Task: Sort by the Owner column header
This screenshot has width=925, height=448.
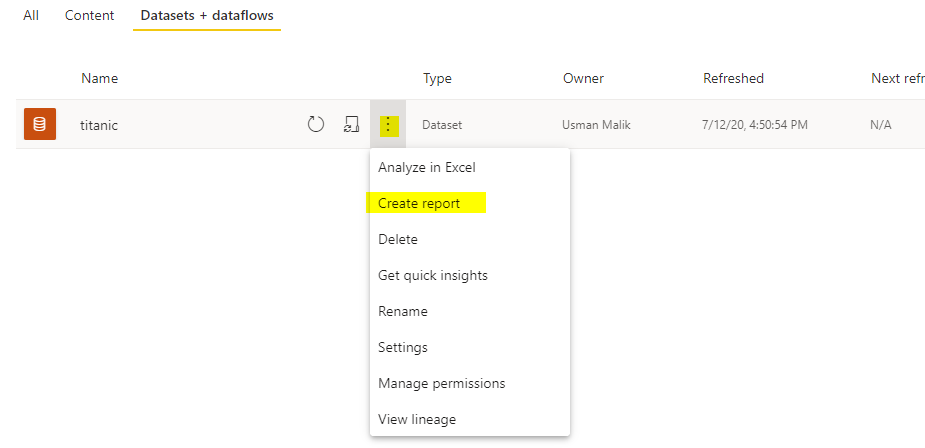Action: (x=583, y=78)
